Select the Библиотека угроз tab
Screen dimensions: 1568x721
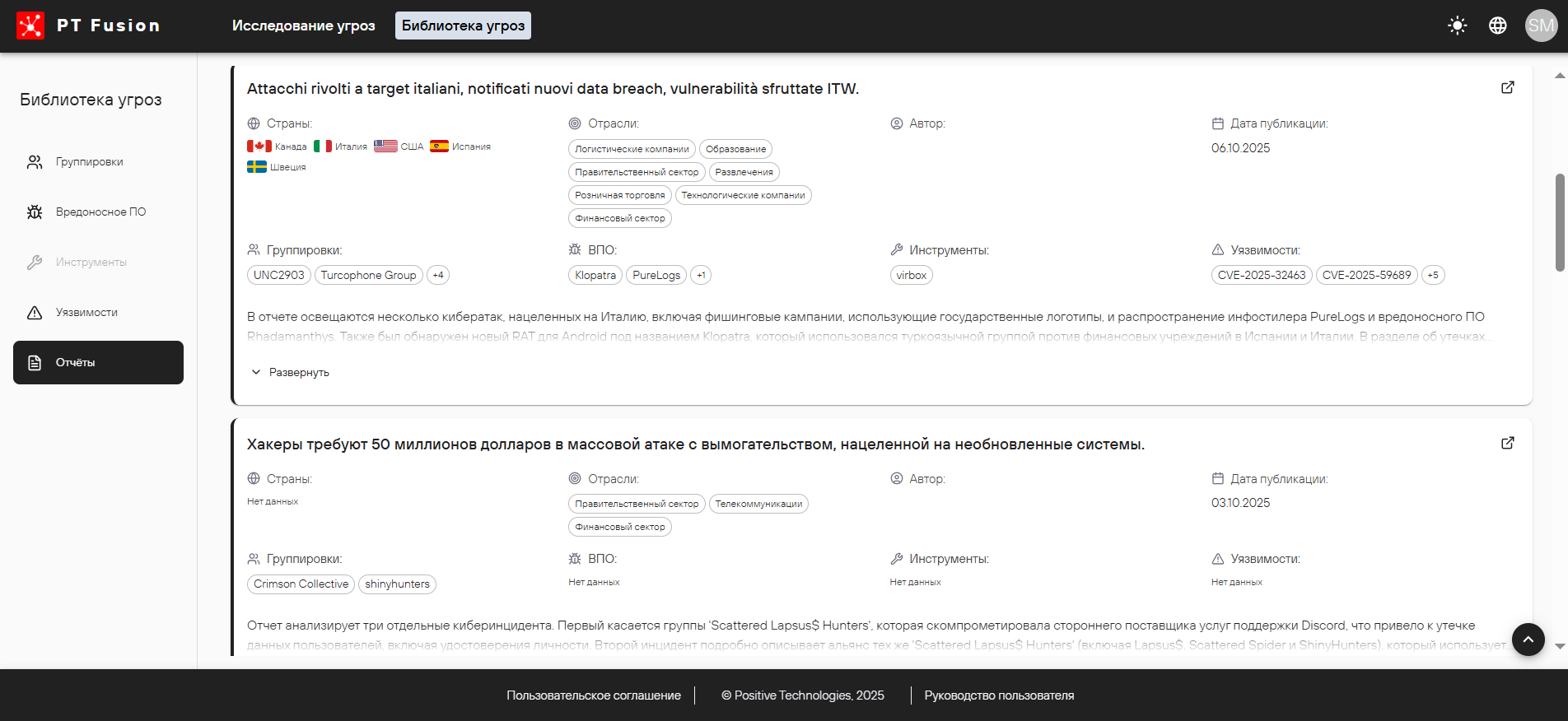463,26
